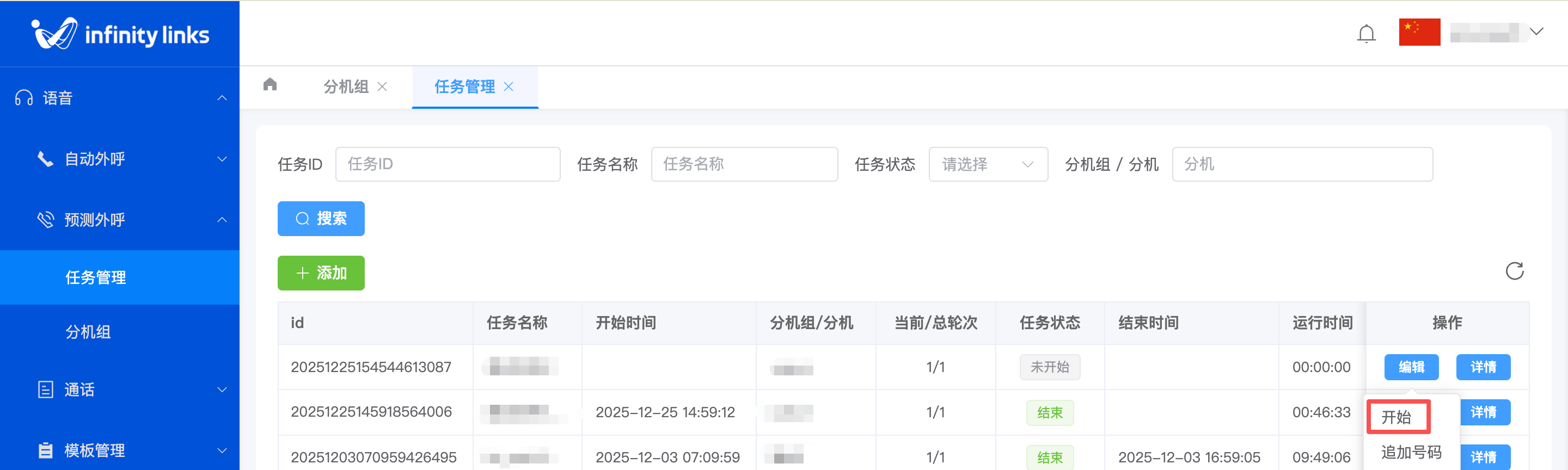Collapse the 预测外呼 sidebar menu
1568x470 pixels.
[x=222, y=219]
